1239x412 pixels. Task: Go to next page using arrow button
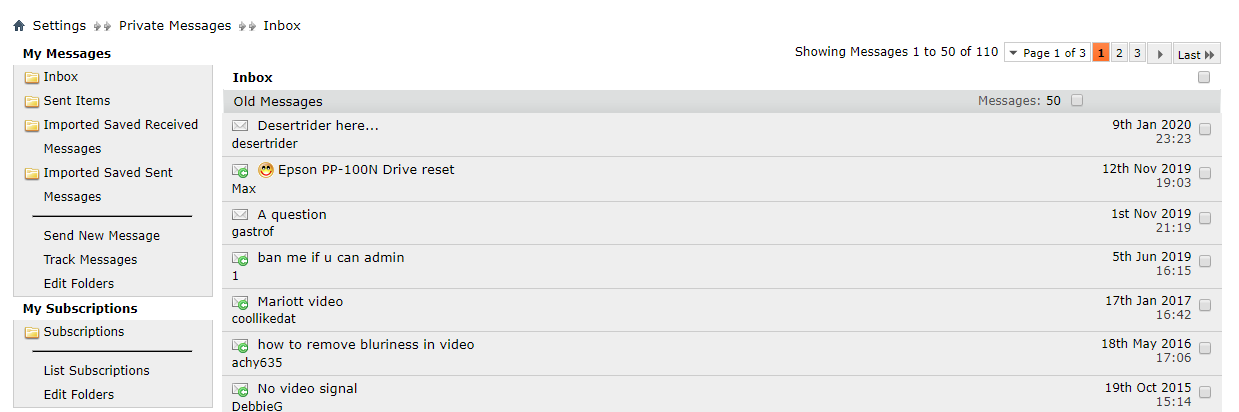point(1160,53)
